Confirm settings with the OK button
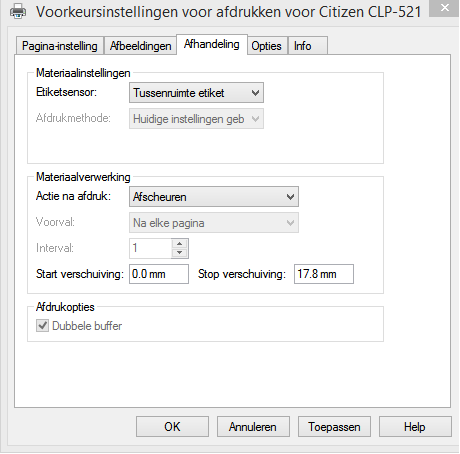Screen dimensions: 460x454 [x=172, y=427]
